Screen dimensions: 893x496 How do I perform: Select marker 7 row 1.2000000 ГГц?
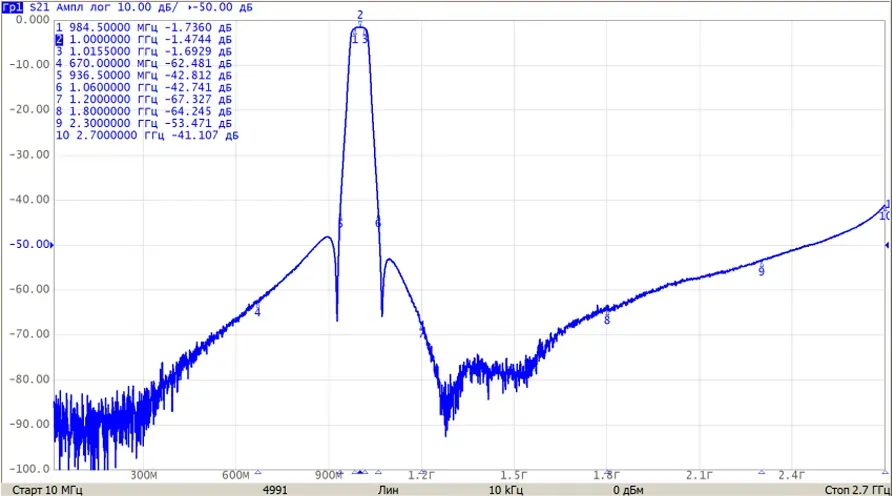(144, 99)
